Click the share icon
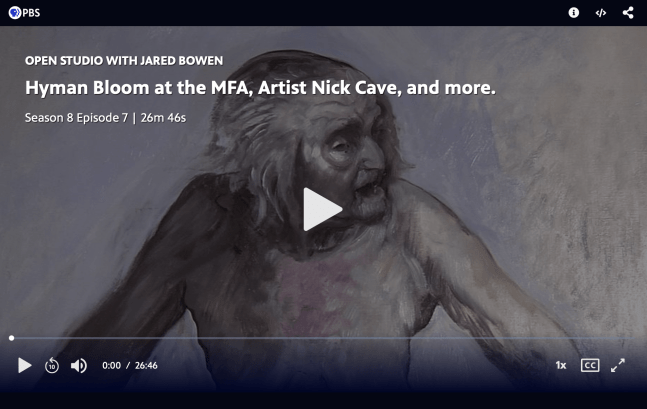The image size is (647, 409). point(628,13)
